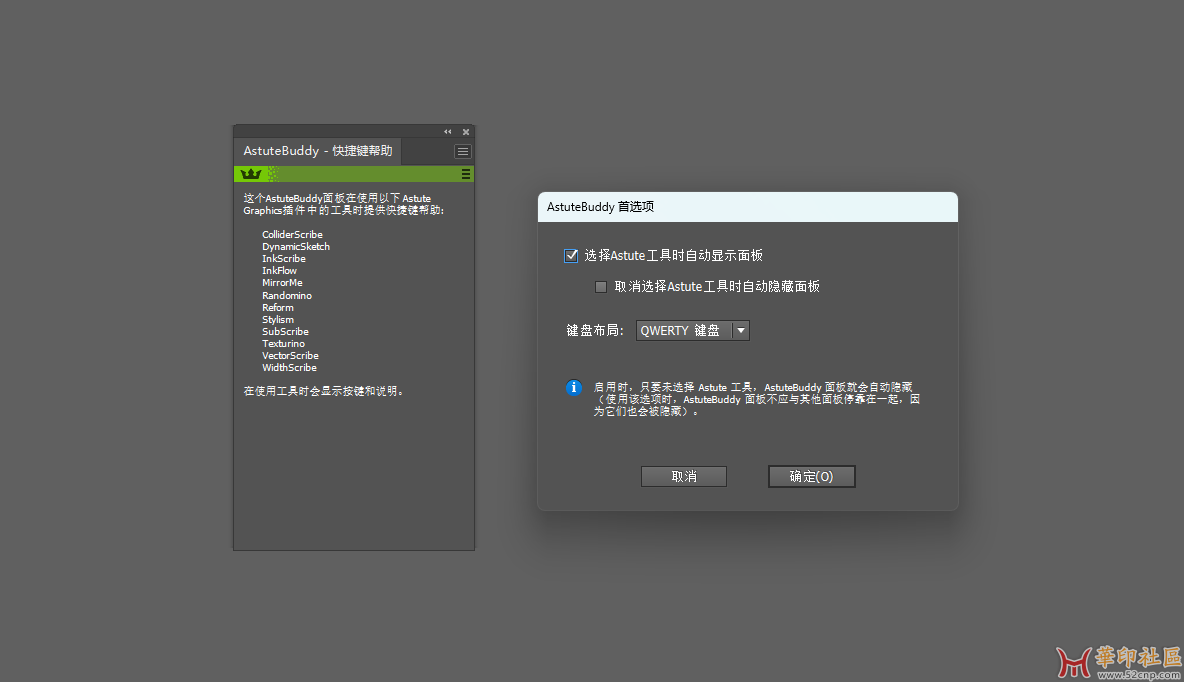Click Reform in the tool list
1184x682 pixels.
[278, 308]
